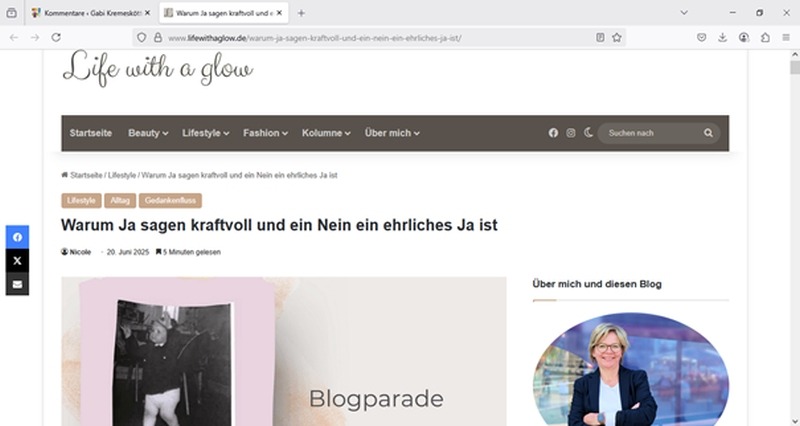Screen dimensions: 800x426
Task: Open the author link Nicole
Action: click(x=80, y=252)
